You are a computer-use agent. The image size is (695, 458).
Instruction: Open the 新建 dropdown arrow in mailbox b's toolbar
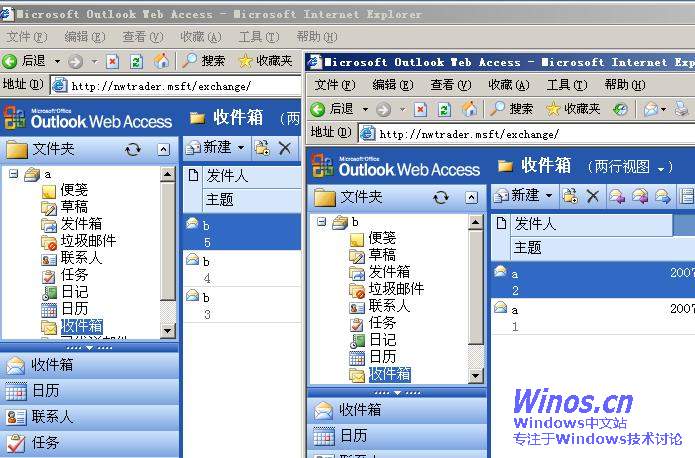click(549, 196)
